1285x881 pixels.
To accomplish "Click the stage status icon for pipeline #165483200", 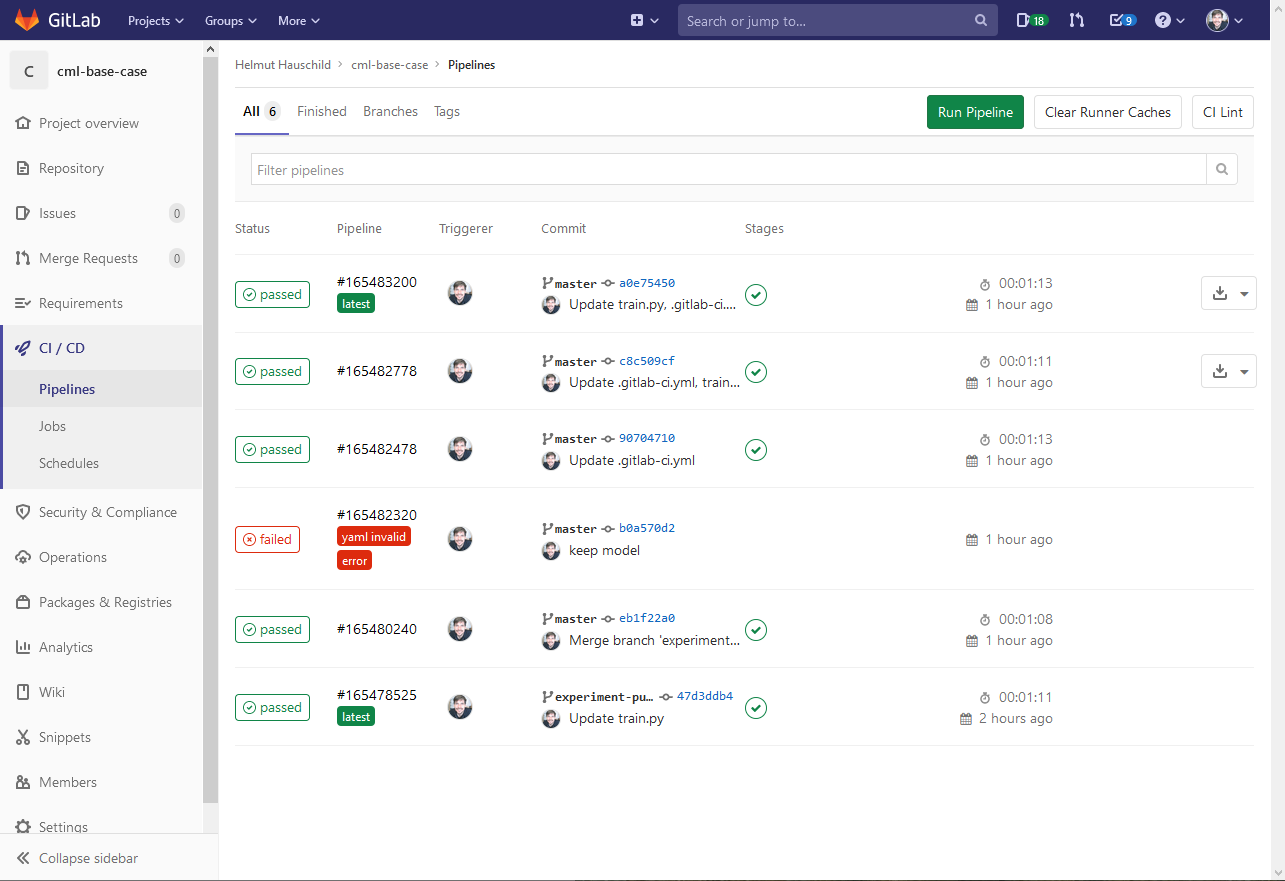I will [x=756, y=294].
